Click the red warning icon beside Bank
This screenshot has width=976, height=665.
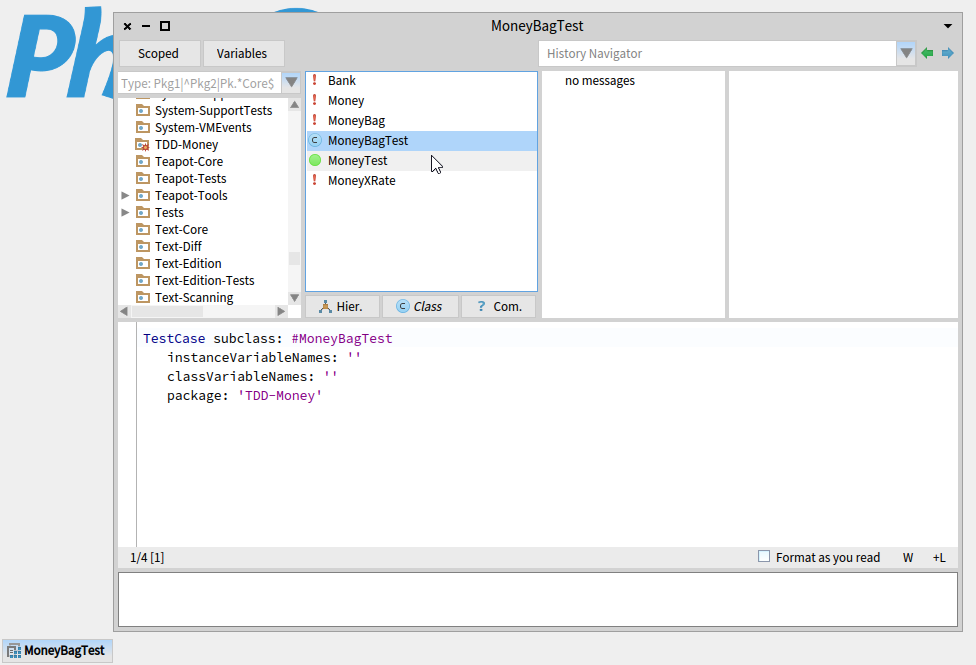(315, 80)
